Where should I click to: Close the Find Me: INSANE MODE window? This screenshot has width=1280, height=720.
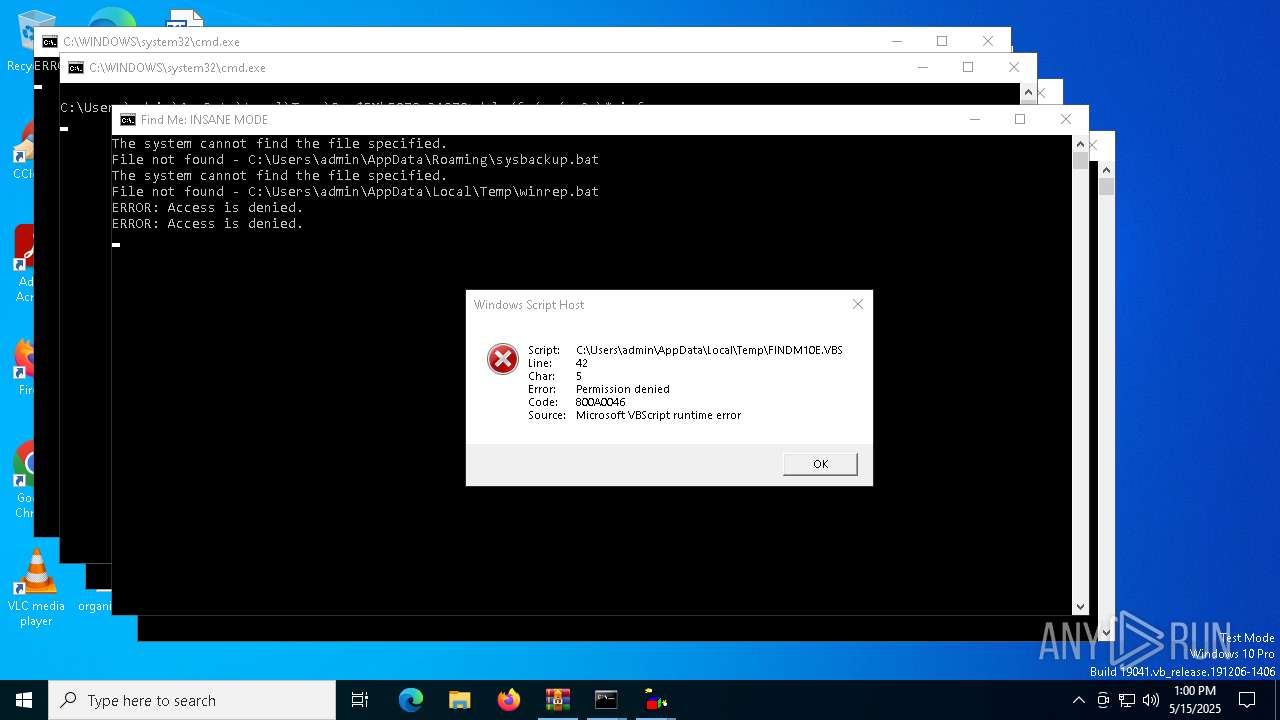pos(1066,119)
